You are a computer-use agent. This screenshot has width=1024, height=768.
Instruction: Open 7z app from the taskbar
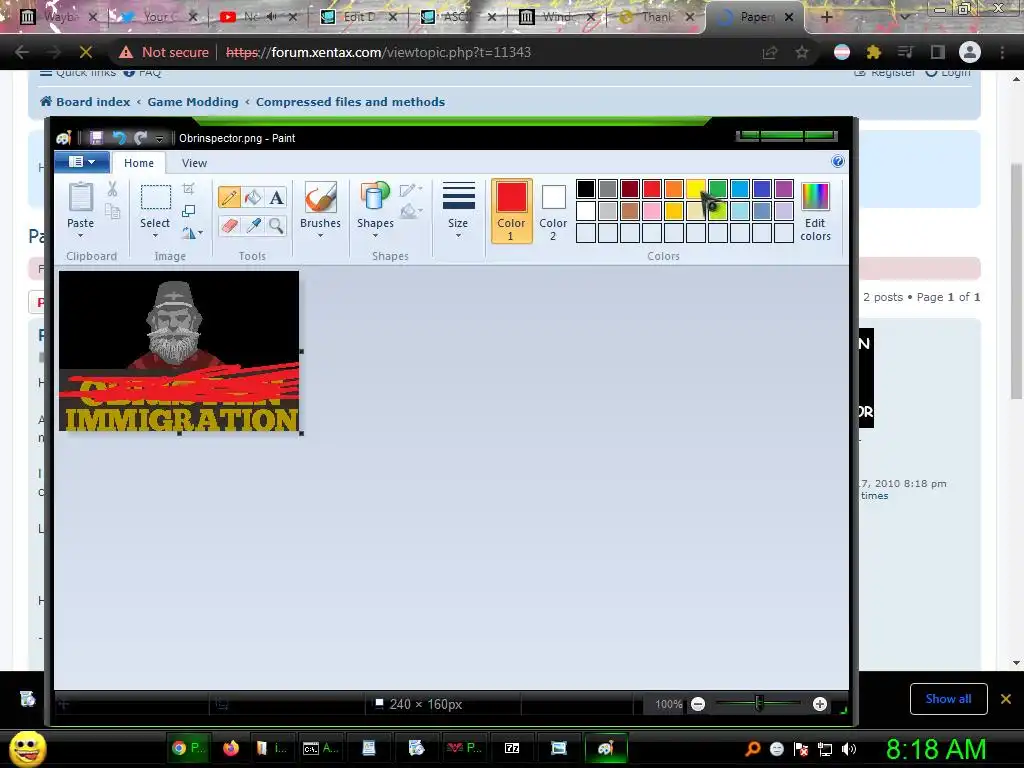(512, 748)
